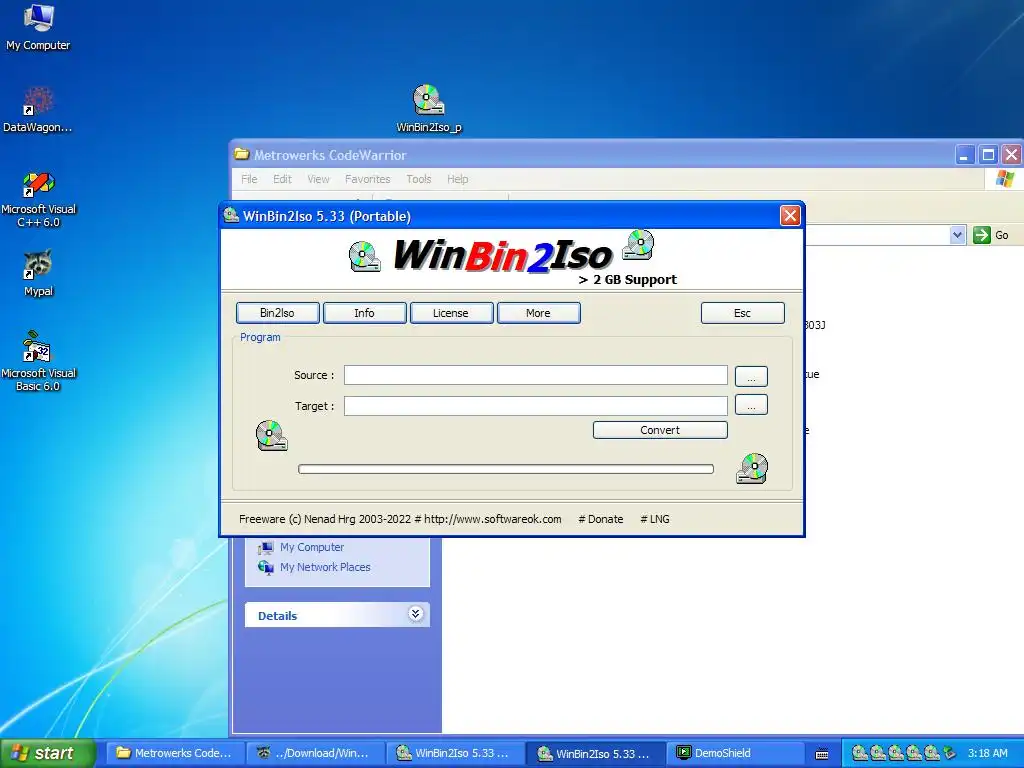Open the Tools menu in Explorer

(419, 179)
